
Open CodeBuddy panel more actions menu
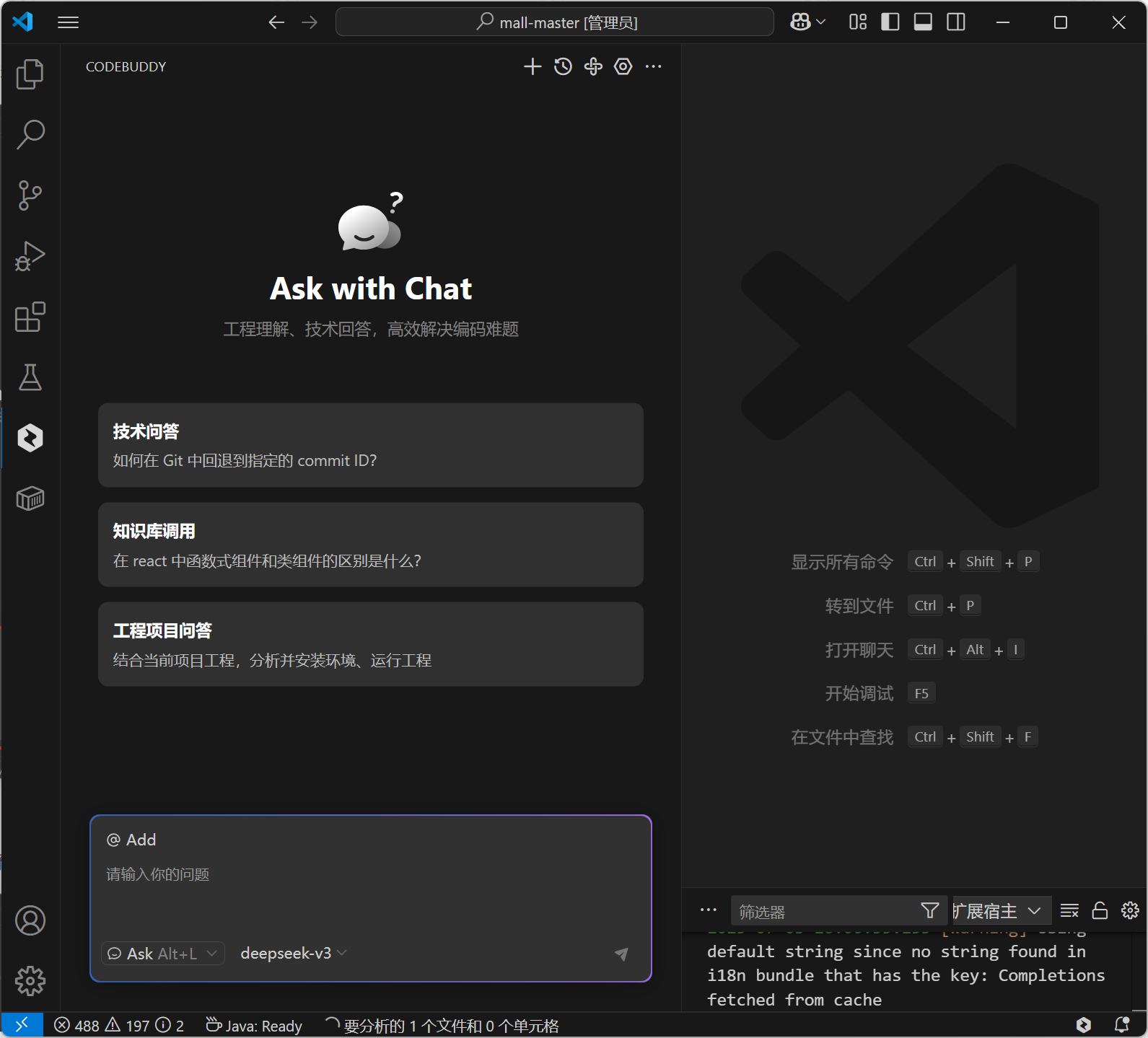pyautogui.click(x=654, y=66)
